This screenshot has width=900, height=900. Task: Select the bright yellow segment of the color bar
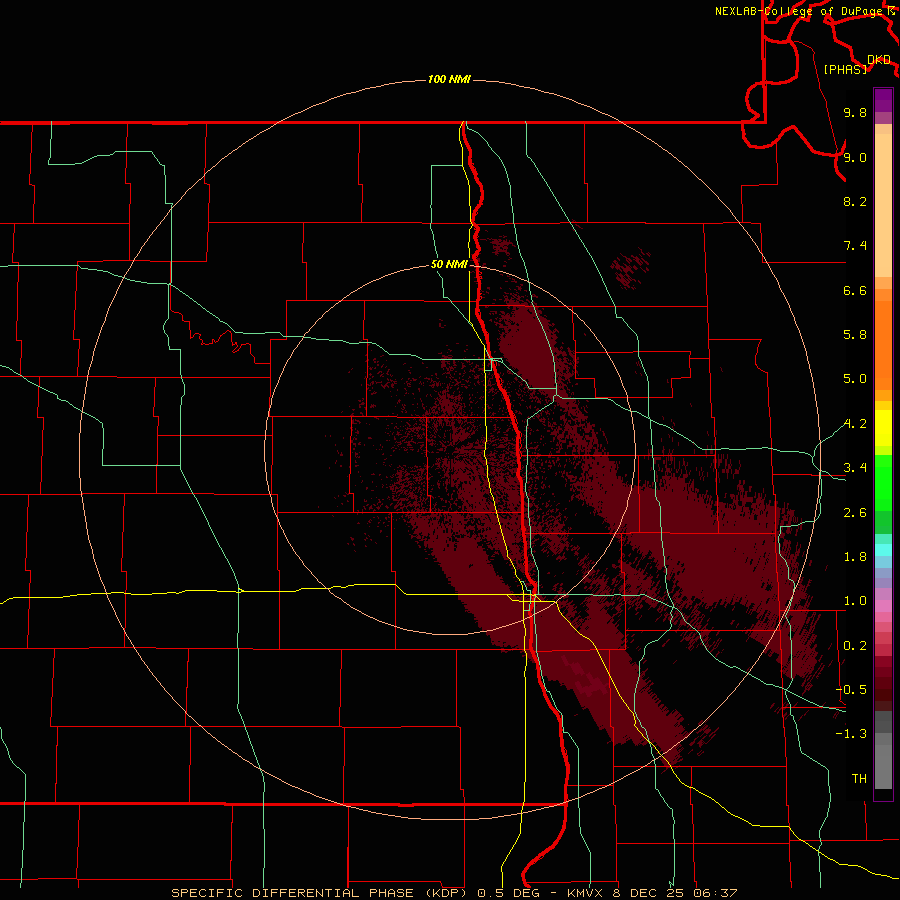point(883,428)
